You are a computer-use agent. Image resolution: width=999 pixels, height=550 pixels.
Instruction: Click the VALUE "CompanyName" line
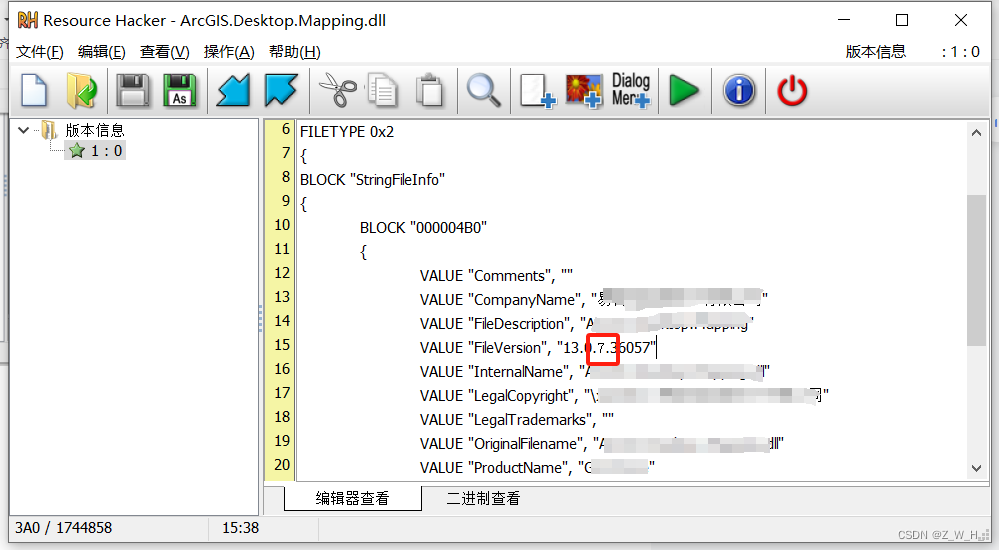(594, 300)
